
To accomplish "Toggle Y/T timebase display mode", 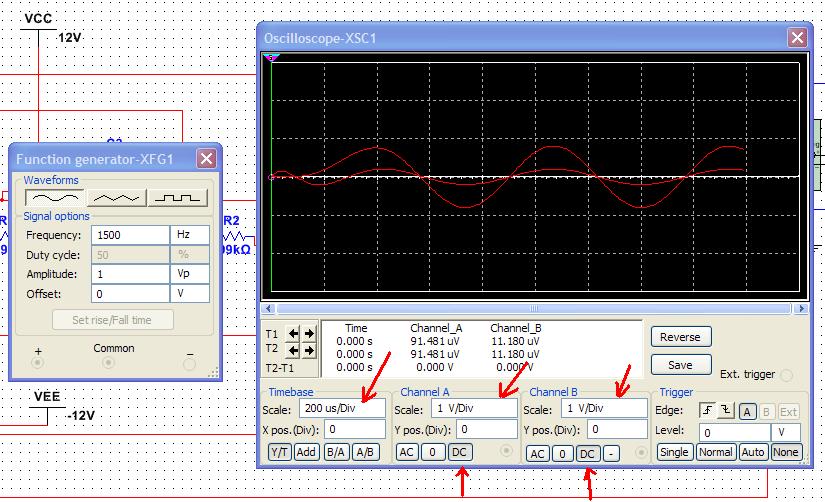I will click(x=279, y=452).
